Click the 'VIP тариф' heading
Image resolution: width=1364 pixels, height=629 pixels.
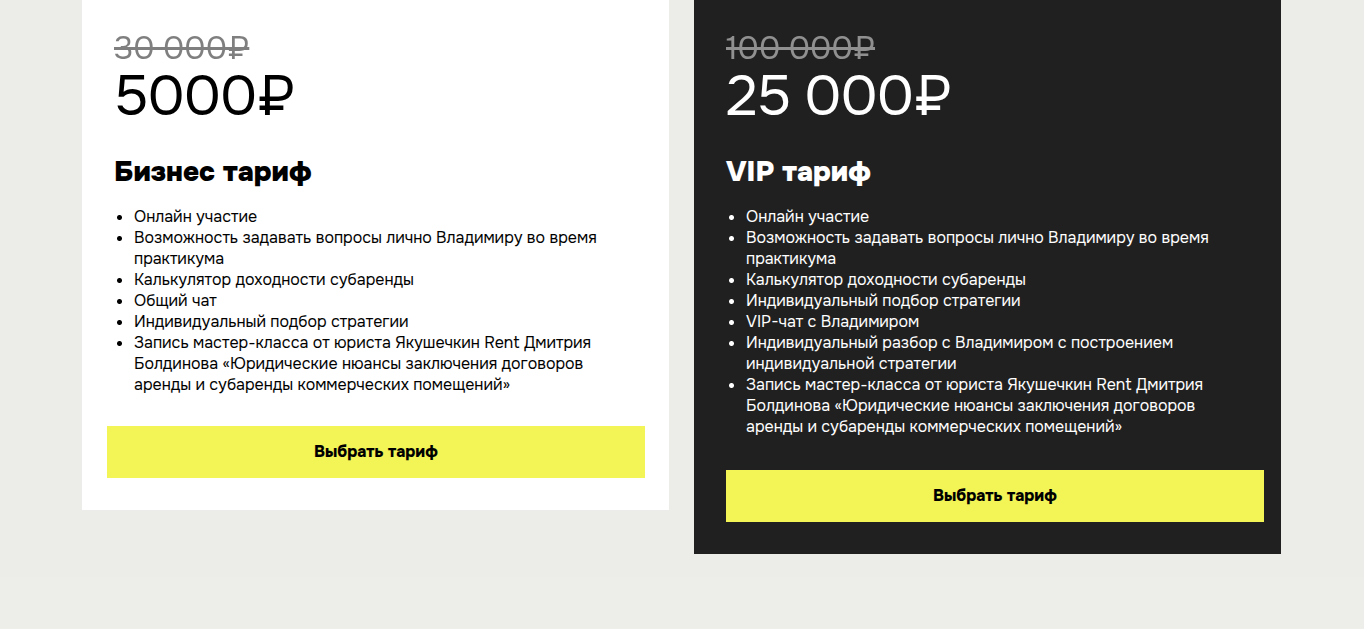coord(798,172)
